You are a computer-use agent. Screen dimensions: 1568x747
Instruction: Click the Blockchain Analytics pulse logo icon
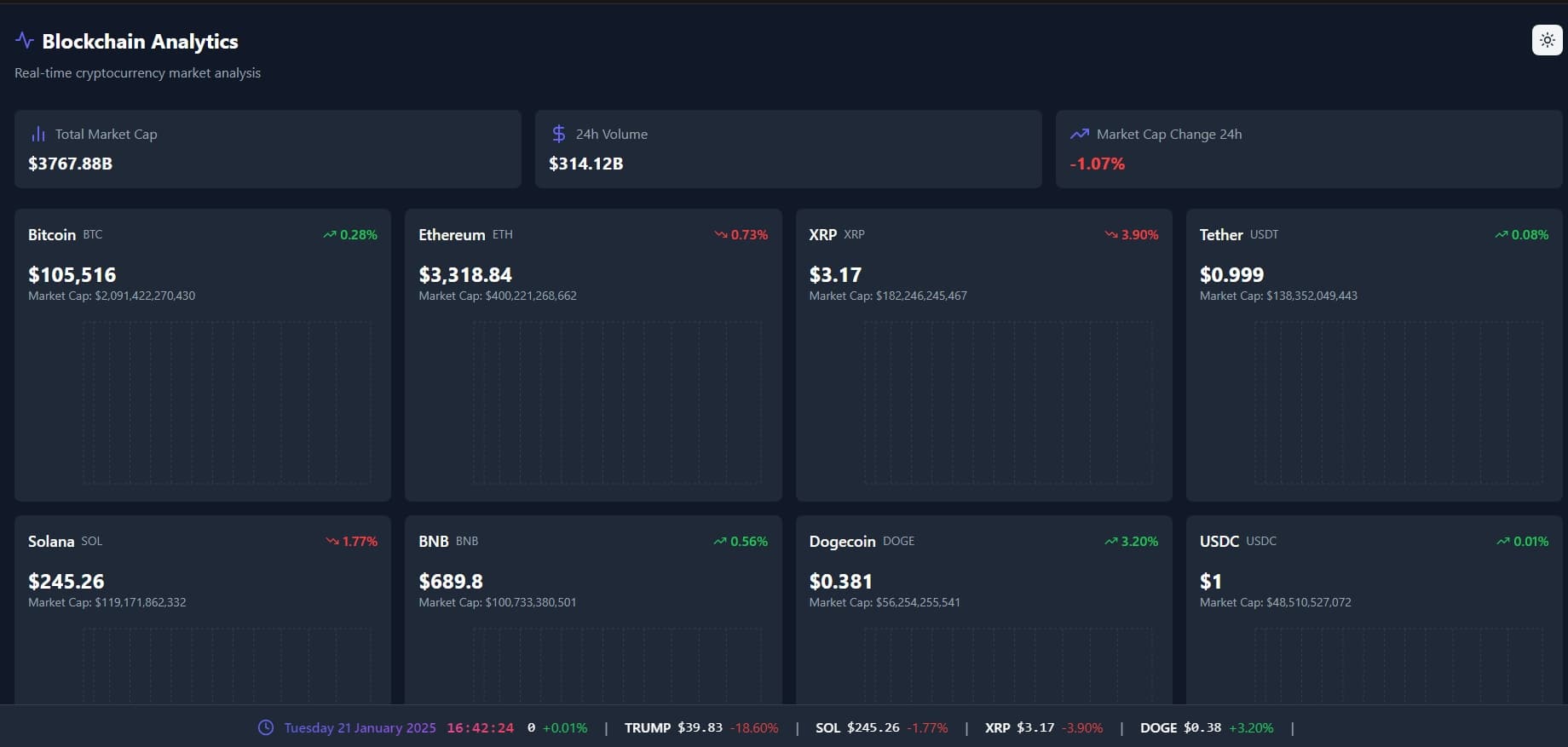(x=25, y=40)
